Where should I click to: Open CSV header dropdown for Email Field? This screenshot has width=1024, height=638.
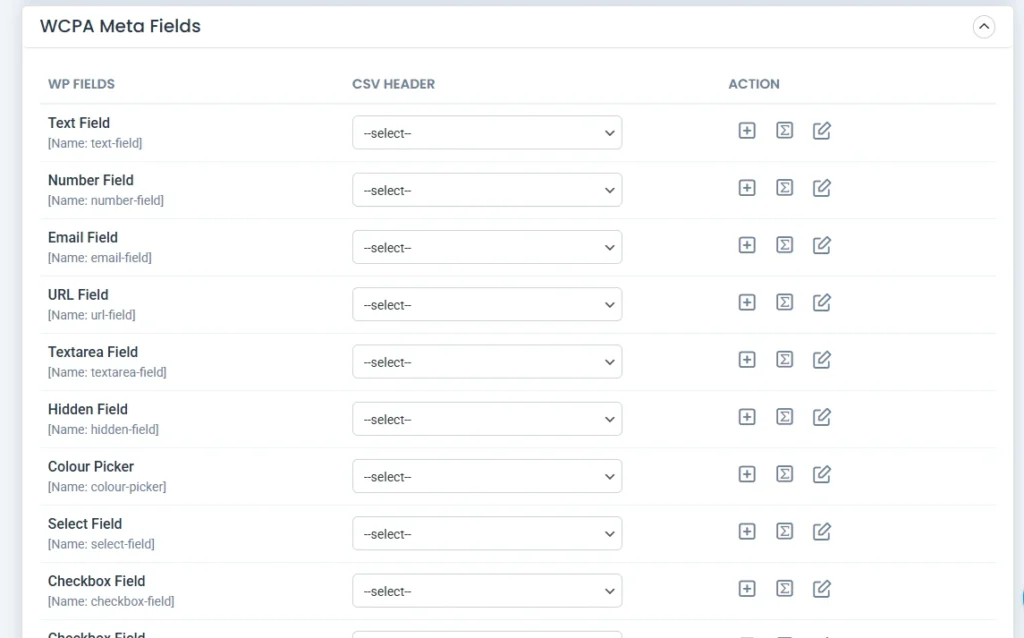[487, 247]
